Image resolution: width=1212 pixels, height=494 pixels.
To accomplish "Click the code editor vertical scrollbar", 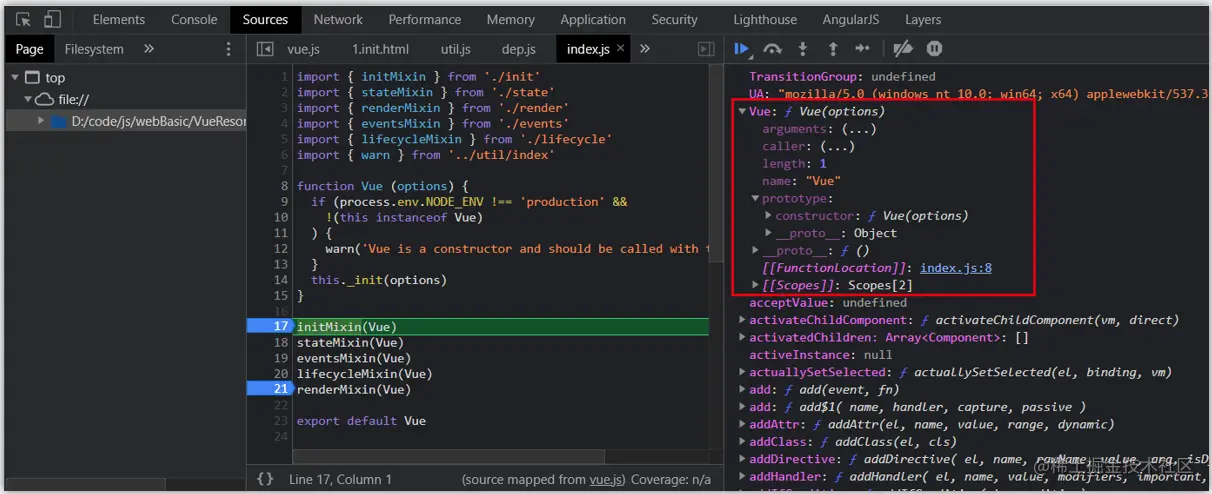I will click(x=715, y=166).
